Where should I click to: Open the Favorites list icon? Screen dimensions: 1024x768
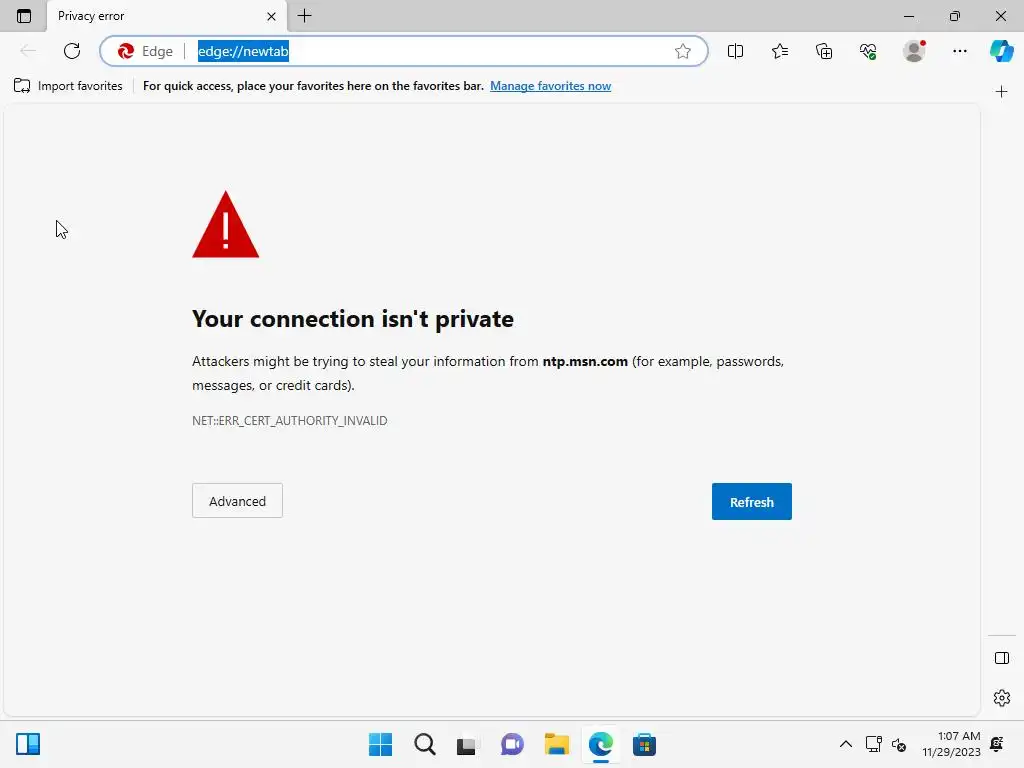pyautogui.click(x=780, y=51)
